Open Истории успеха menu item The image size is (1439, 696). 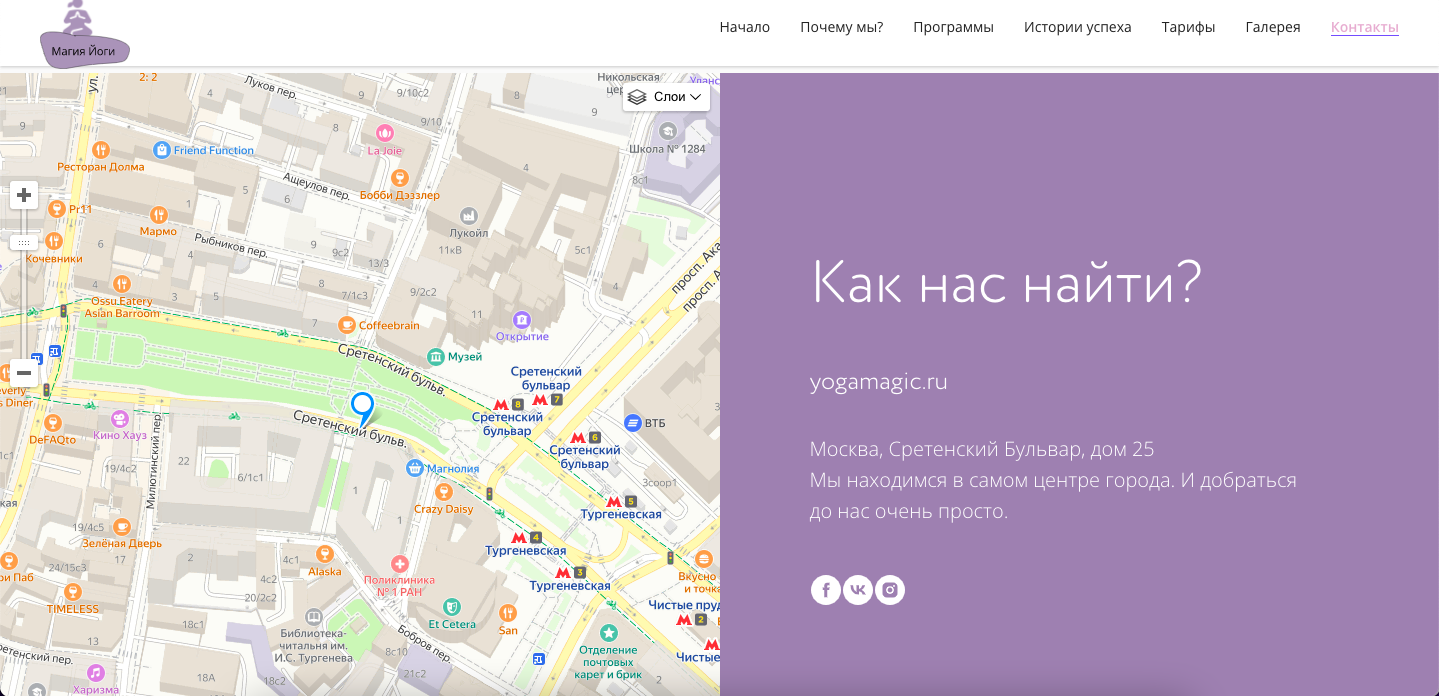coord(1077,27)
